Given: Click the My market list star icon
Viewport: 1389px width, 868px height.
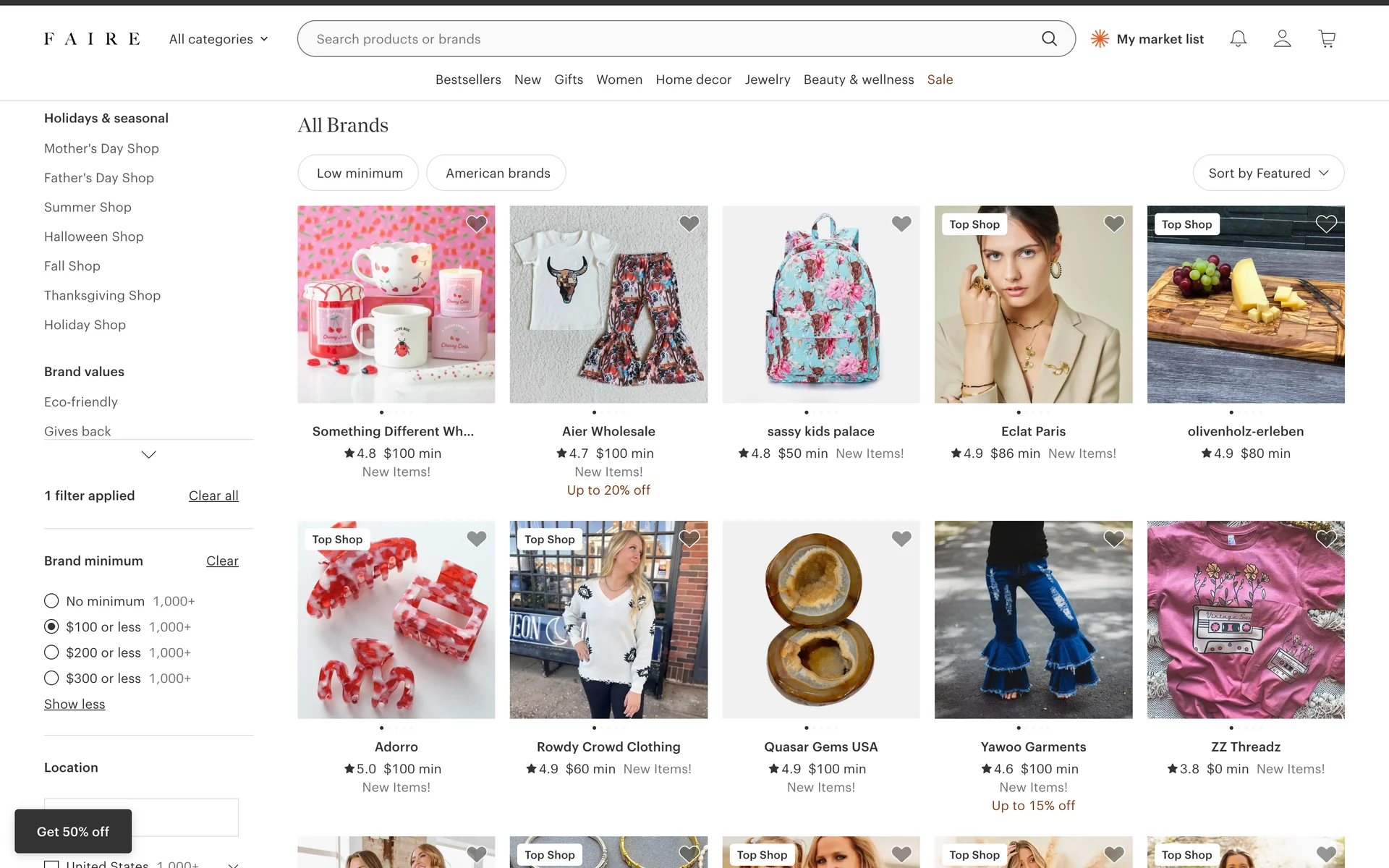Looking at the screenshot, I should (x=1100, y=39).
